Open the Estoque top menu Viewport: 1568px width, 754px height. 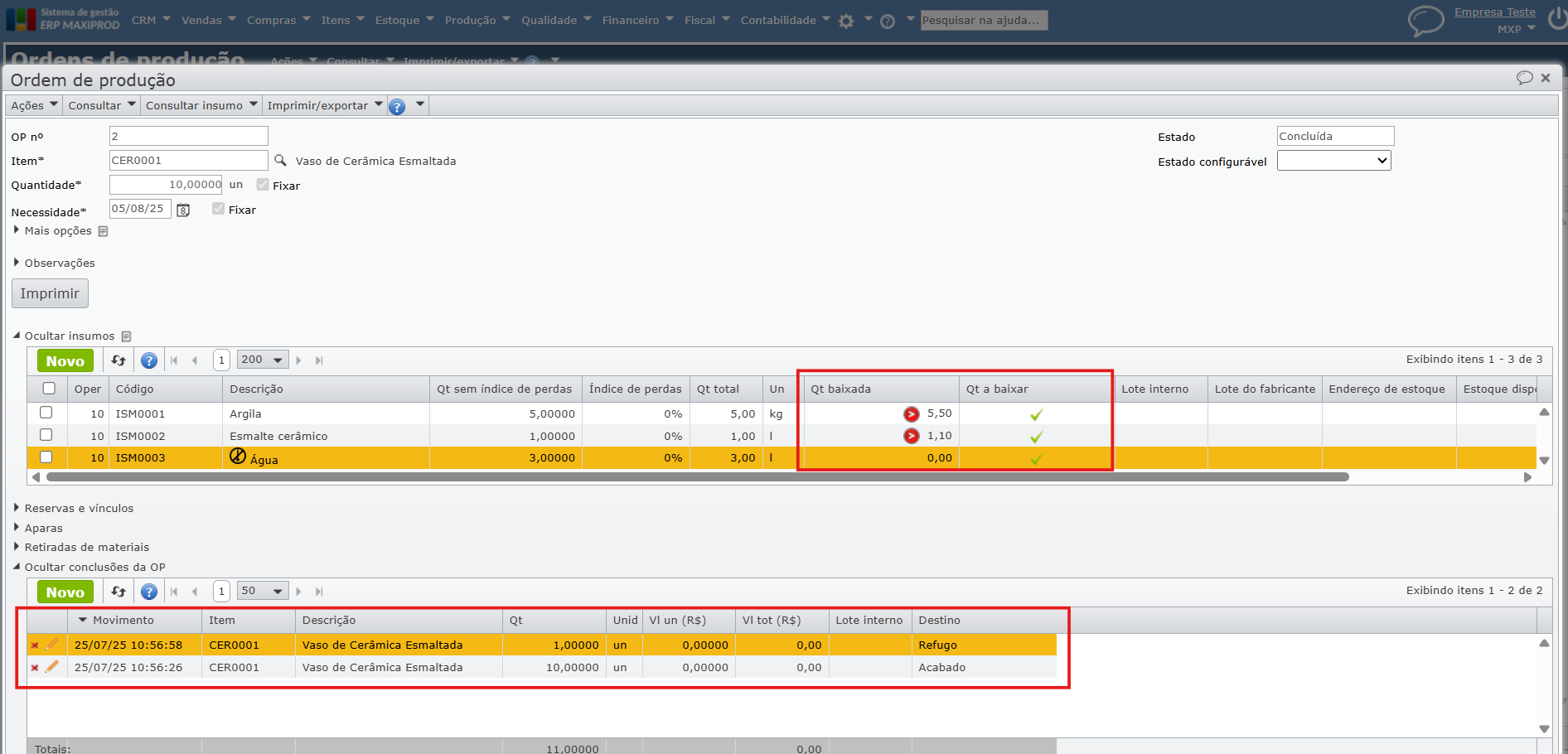click(x=404, y=21)
